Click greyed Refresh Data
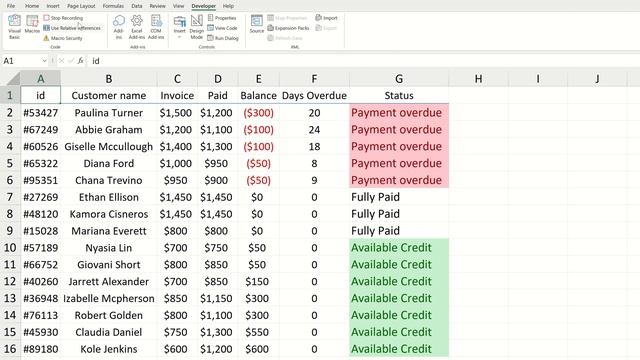The height and width of the screenshot is (360, 640). 285,38
